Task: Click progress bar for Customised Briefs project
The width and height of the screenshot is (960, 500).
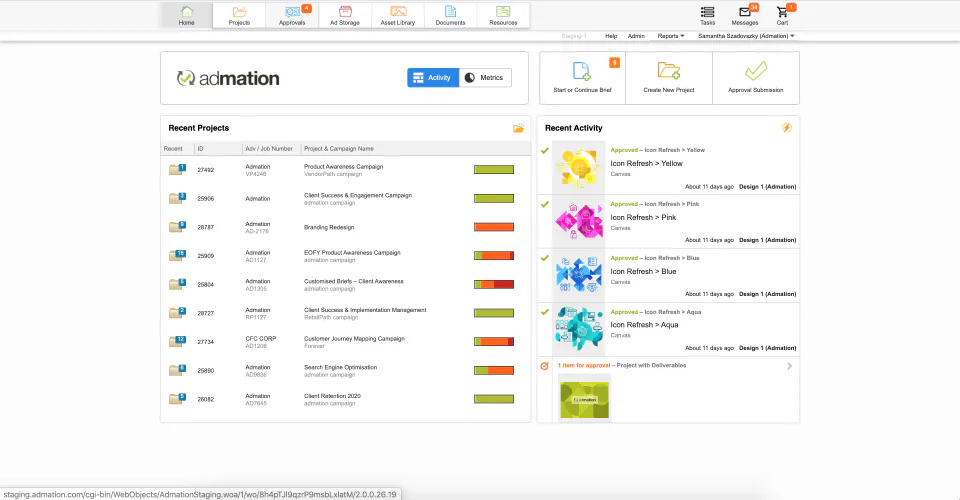Action: click(x=494, y=284)
